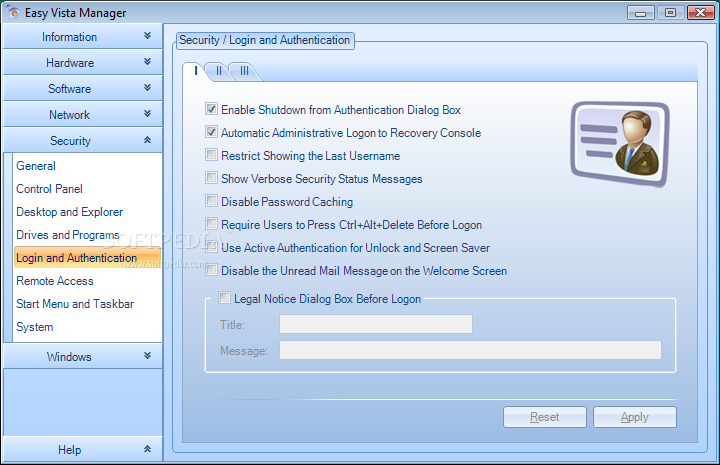Viewport: 720px width, 465px height.
Task: Select General under Security
Action: point(36,166)
